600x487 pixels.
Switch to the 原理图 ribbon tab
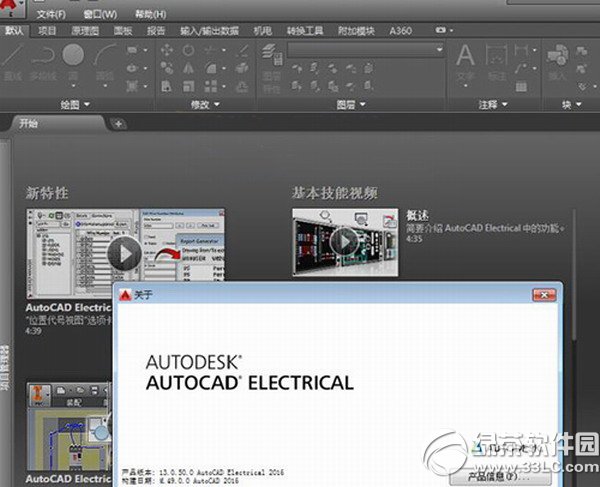[85, 31]
